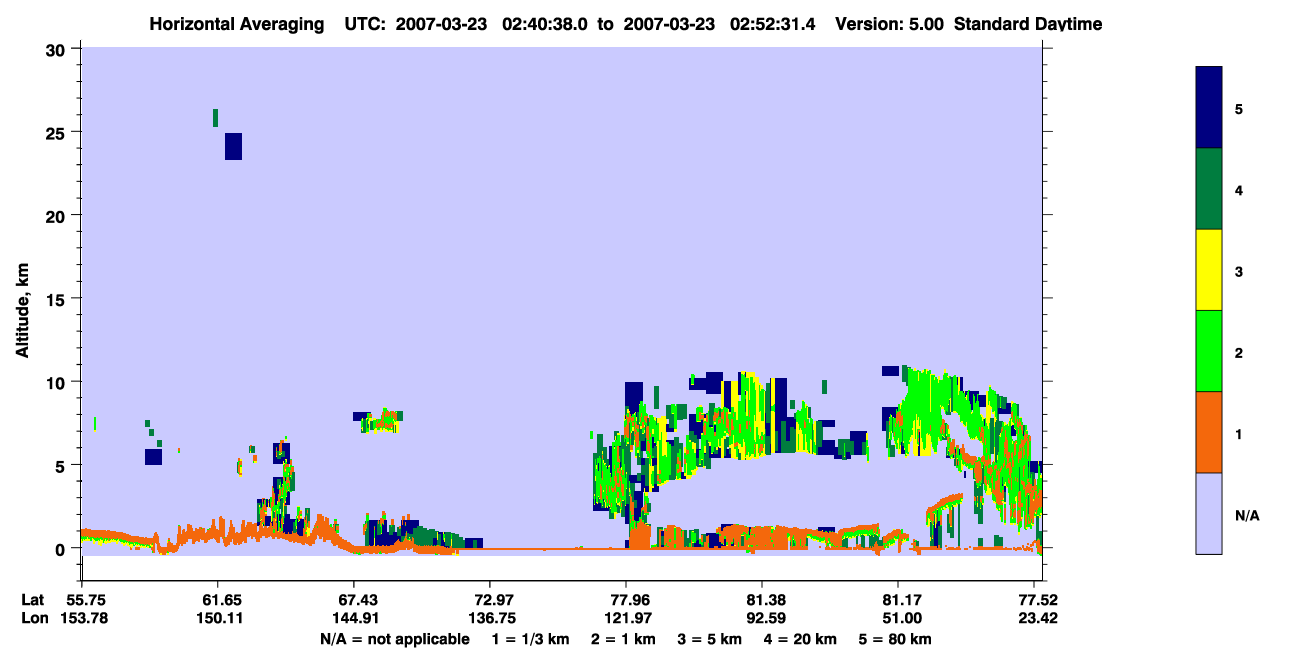Click the 'Standard Daytime' label
Viewport: 1300px width, 667px height.
1028,24
